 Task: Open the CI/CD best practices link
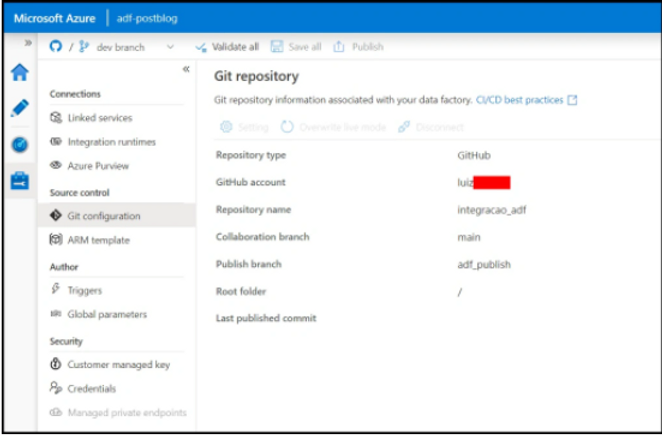520,100
